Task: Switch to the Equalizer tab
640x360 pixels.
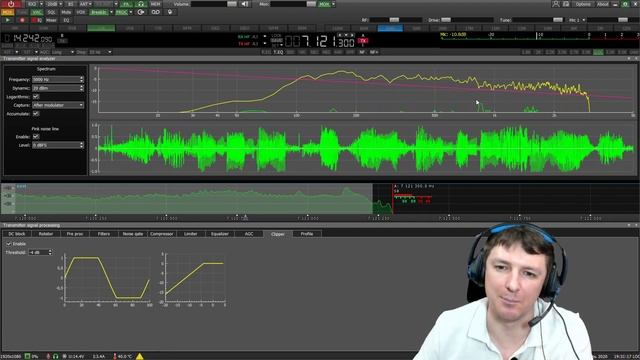Action: coord(220,234)
